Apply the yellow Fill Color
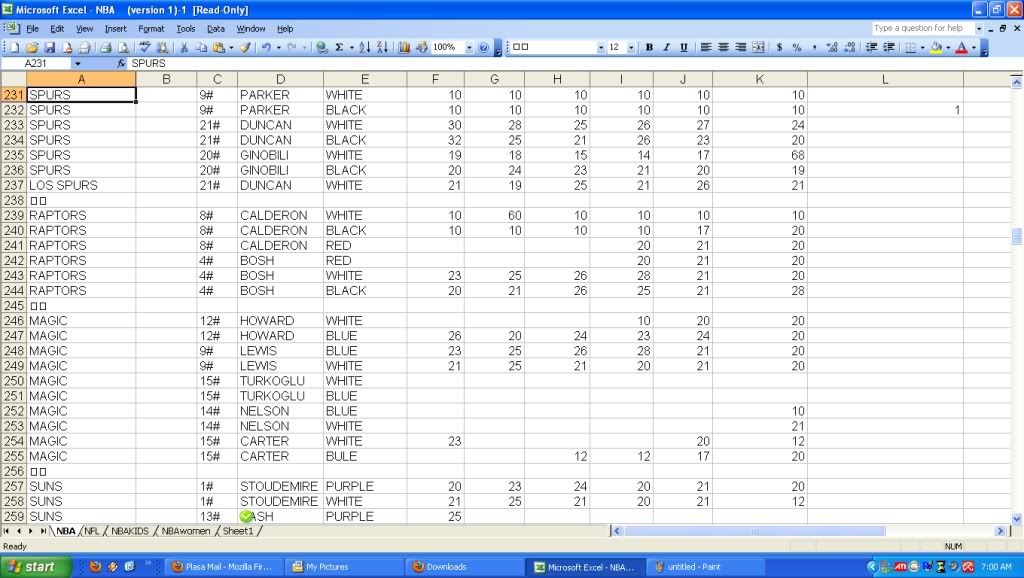1024x578 pixels. tap(936, 47)
